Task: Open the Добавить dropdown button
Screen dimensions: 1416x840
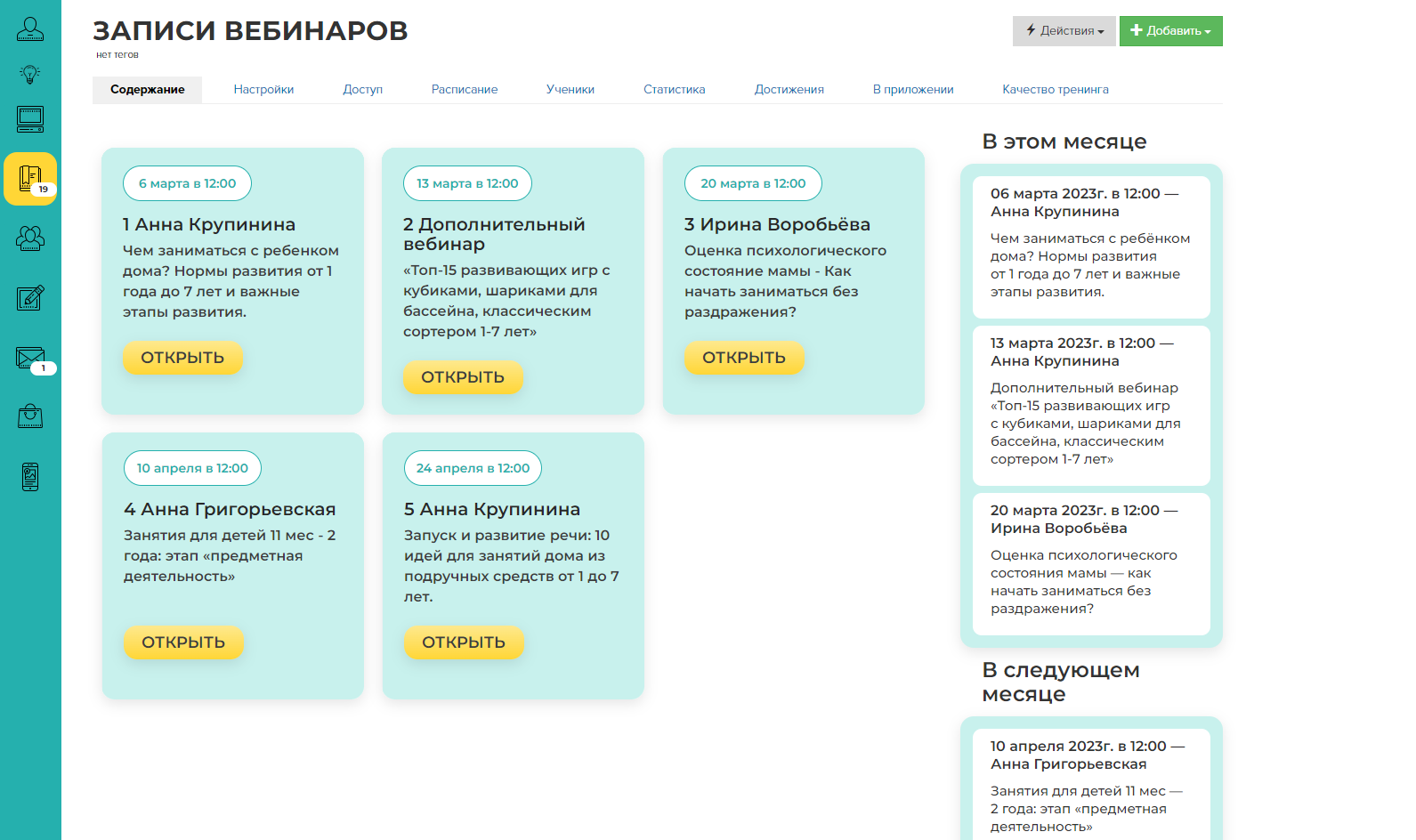Action: pos(1171,31)
